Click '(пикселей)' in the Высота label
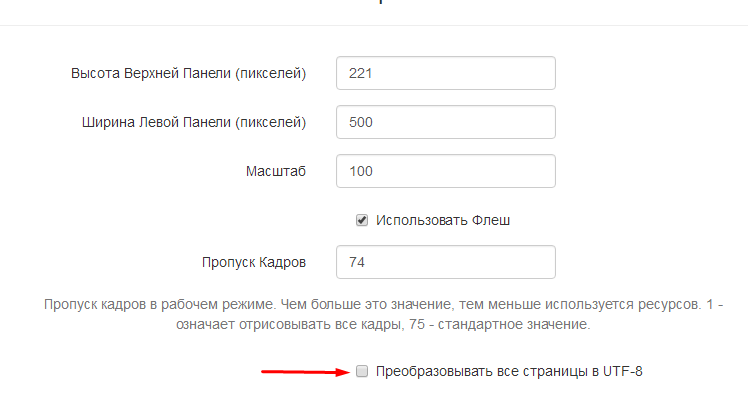748x413 pixels. [x=268, y=73]
